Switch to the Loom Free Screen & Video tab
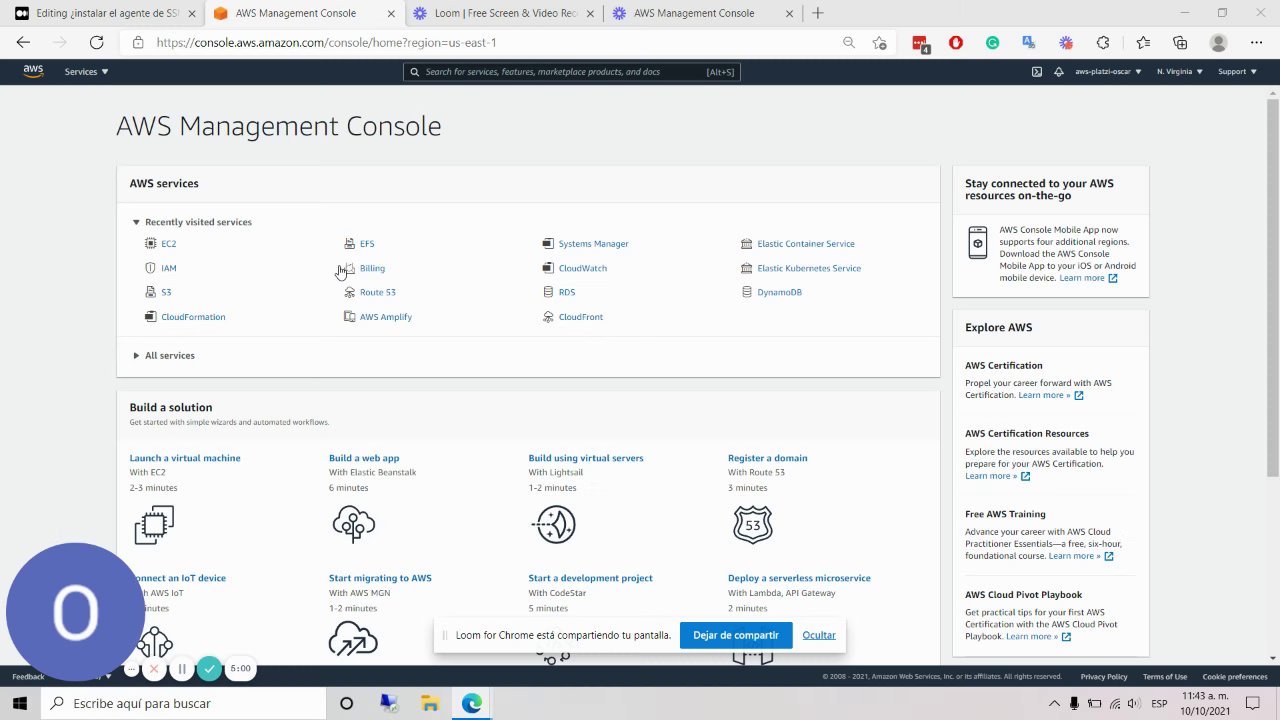This screenshot has width=1280, height=720. tap(504, 14)
